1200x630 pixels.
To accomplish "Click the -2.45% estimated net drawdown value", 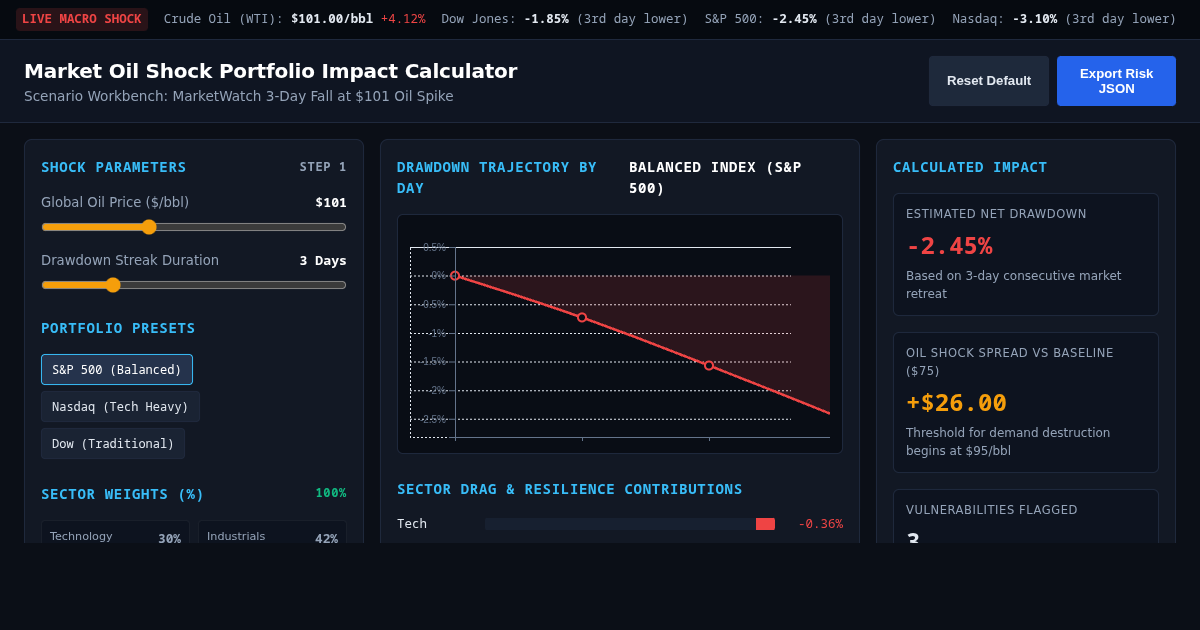I will tap(949, 246).
